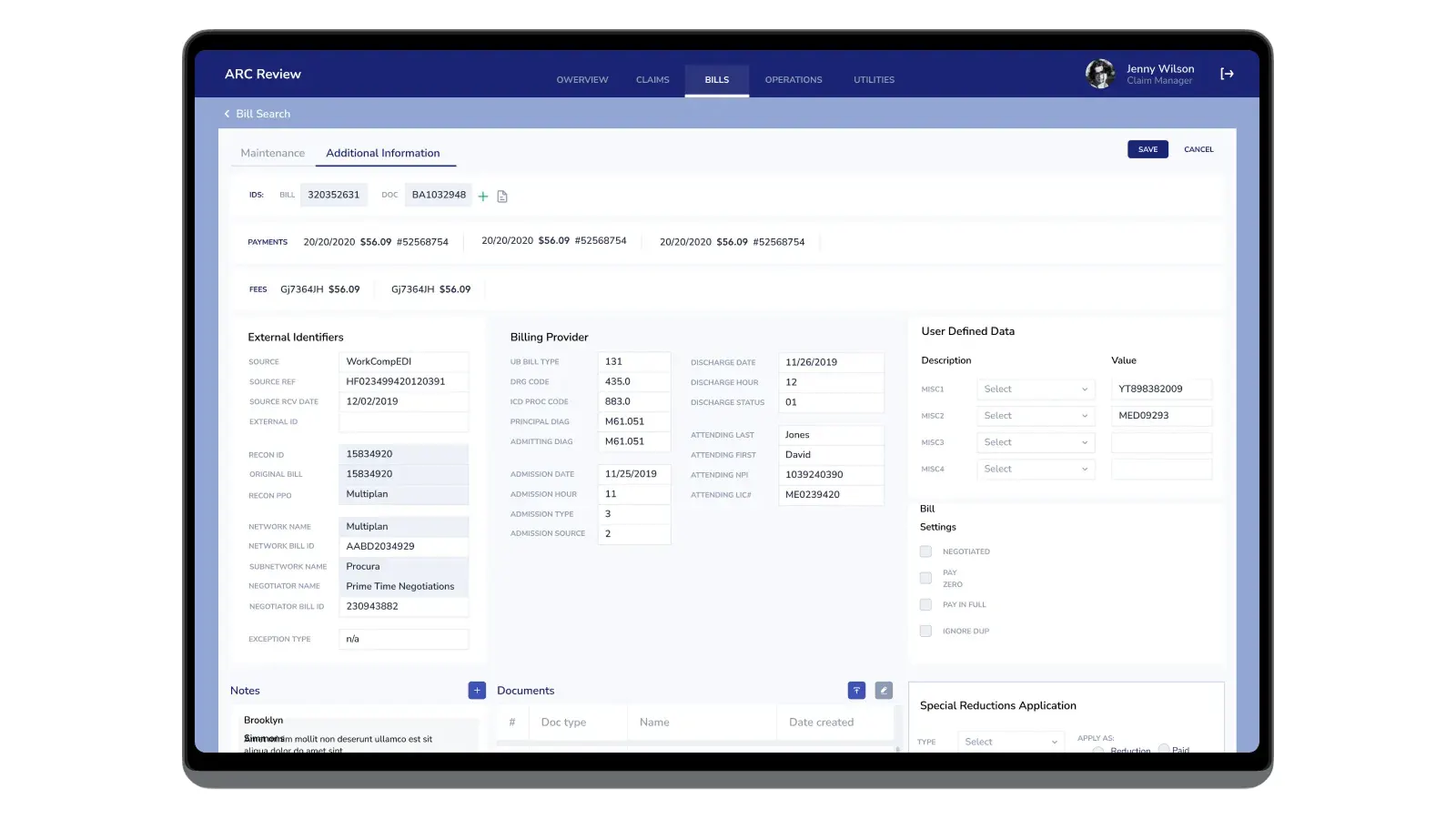
Task: Click the MISC1 value YT898382009
Action: [1161, 389]
